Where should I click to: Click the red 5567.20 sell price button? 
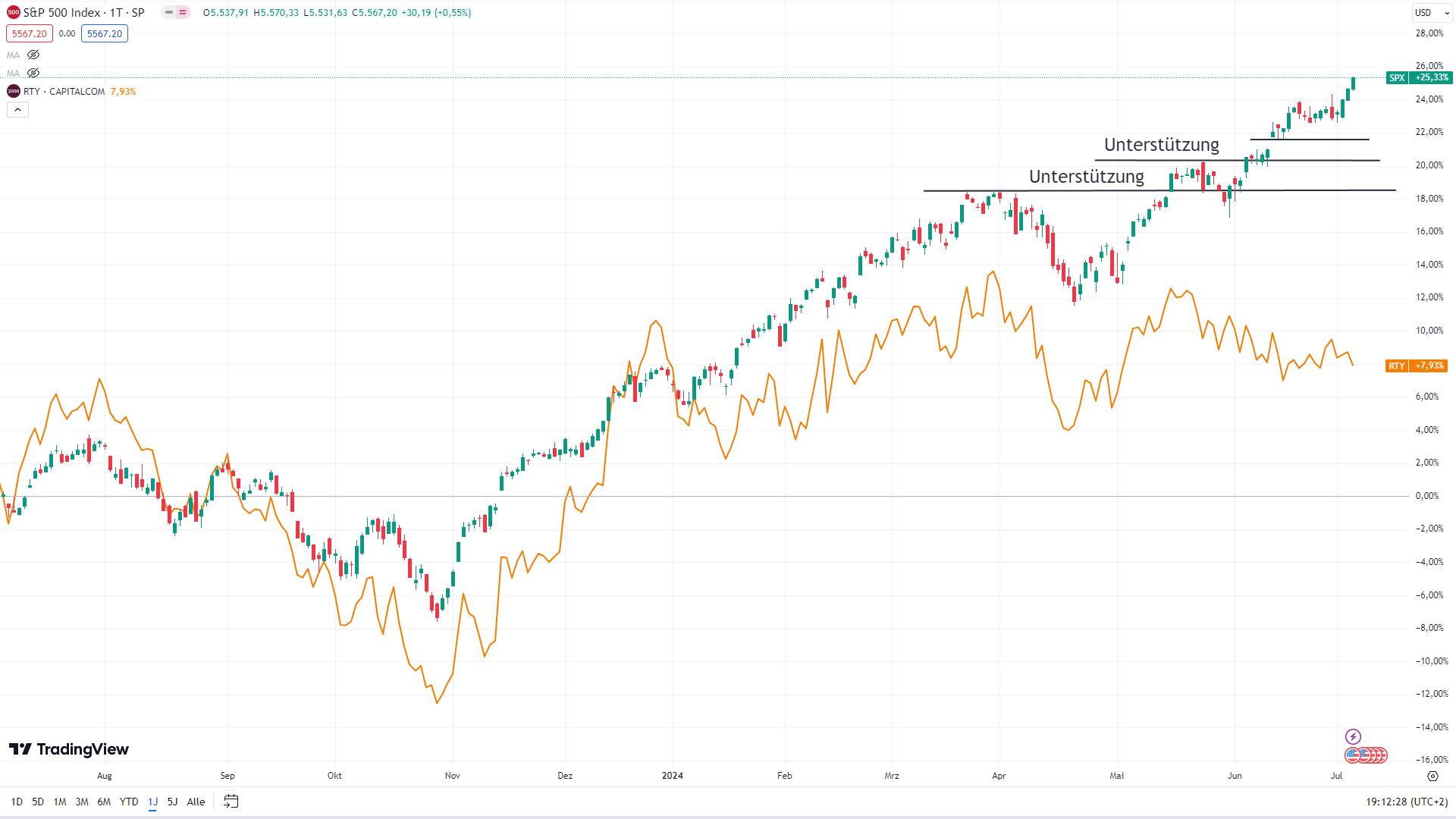(30, 33)
